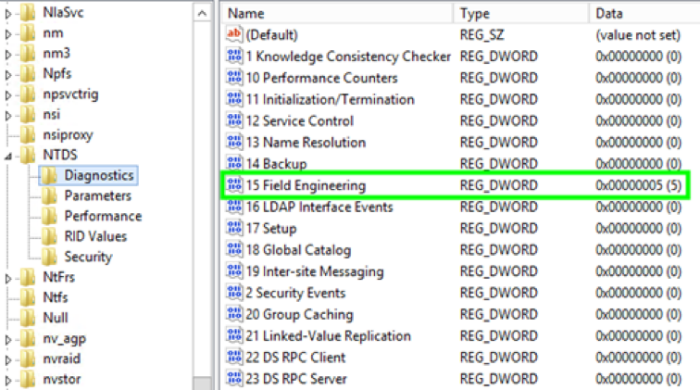700x390 pixels.
Task: Select '2 Security Events' value name
Action: [x=295, y=293]
